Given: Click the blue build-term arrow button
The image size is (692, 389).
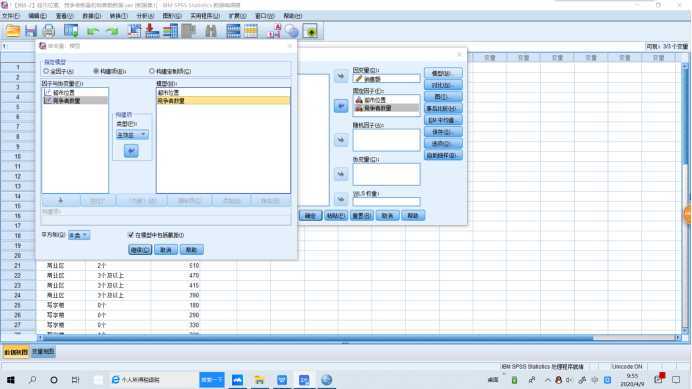Looking at the screenshot, I should (131, 151).
